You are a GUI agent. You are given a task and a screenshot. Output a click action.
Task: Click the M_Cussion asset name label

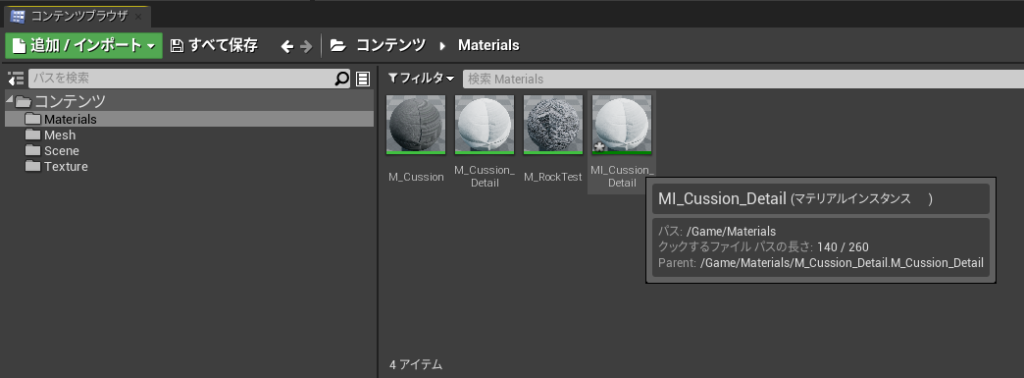(x=416, y=177)
